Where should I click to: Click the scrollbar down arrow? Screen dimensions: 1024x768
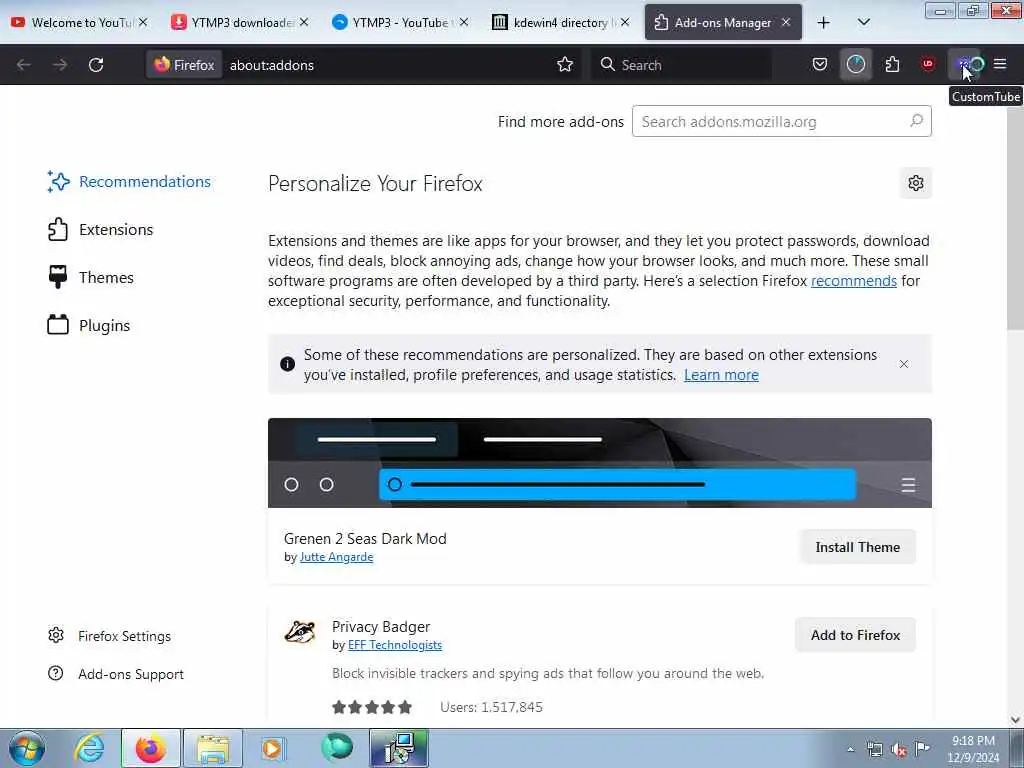coord(1015,720)
